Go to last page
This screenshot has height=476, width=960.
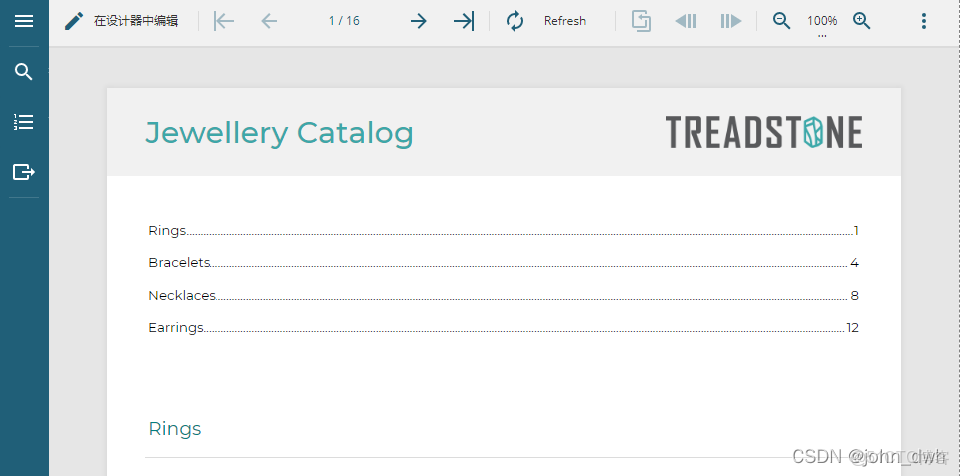tap(464, 21)
